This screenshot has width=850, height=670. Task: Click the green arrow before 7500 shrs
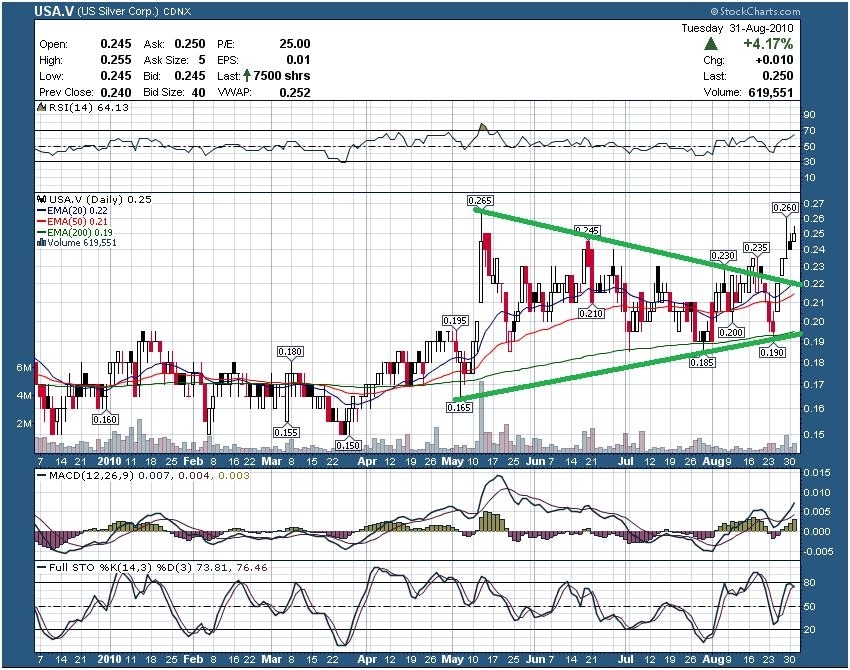(x=247, y=75)
